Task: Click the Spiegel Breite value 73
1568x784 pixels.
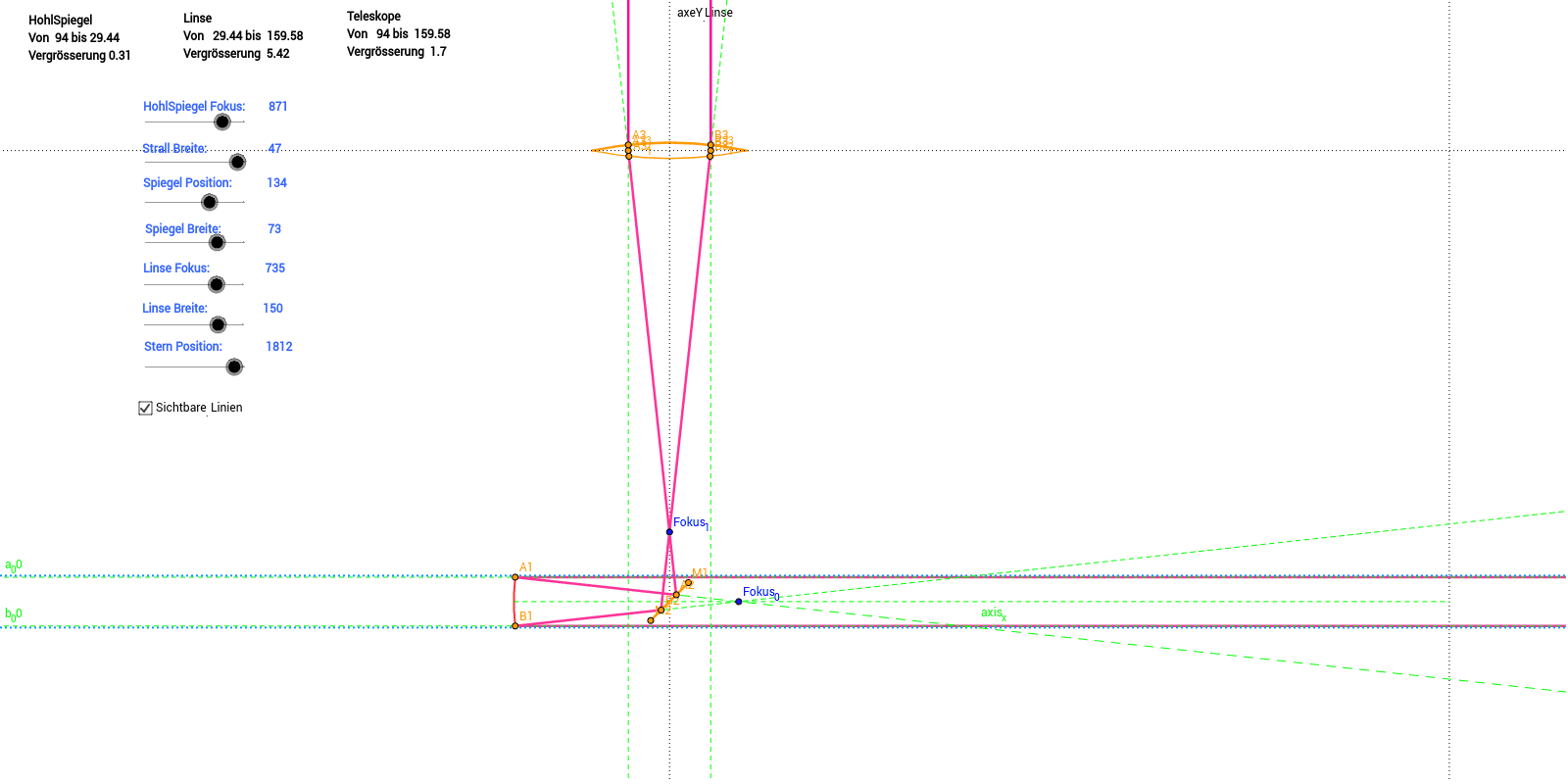Action: pos(274,229)
